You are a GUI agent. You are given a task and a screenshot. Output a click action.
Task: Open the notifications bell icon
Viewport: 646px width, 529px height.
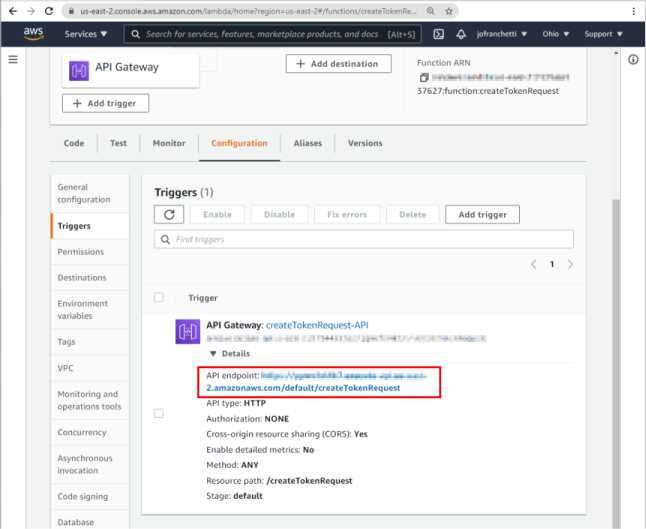[461, 34]
